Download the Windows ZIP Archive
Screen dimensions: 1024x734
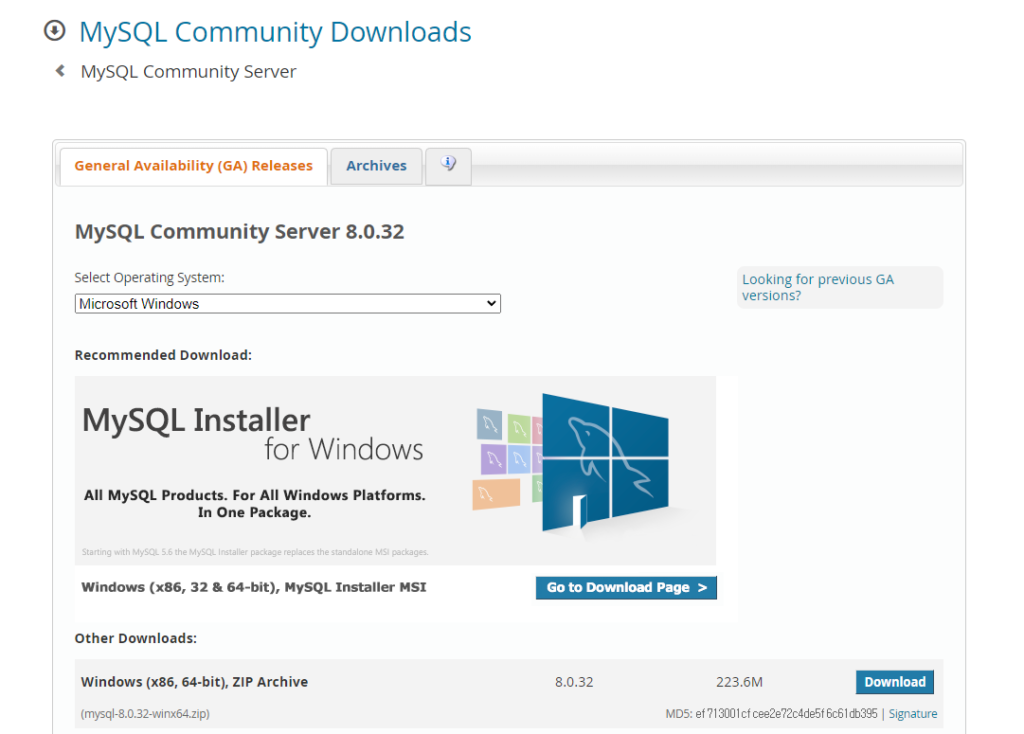(894, 682)
